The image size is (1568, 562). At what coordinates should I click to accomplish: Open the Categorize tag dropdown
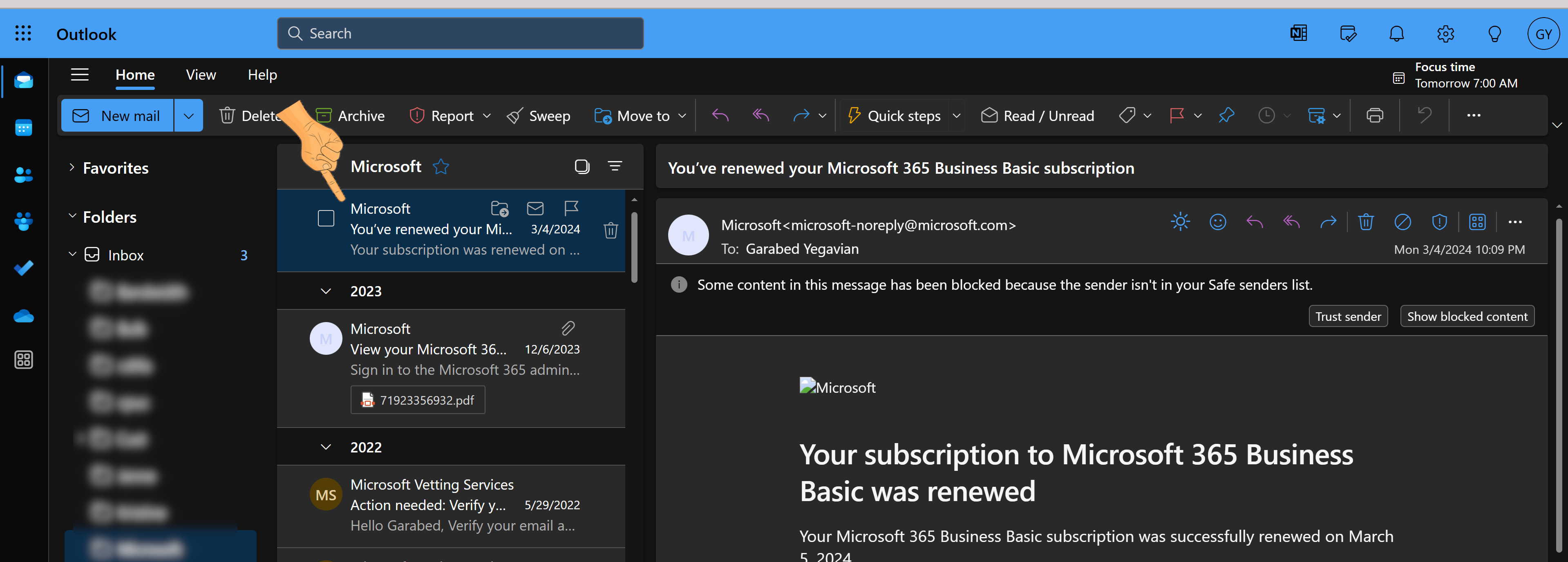pyautogui.click(x=1147, y=116)
